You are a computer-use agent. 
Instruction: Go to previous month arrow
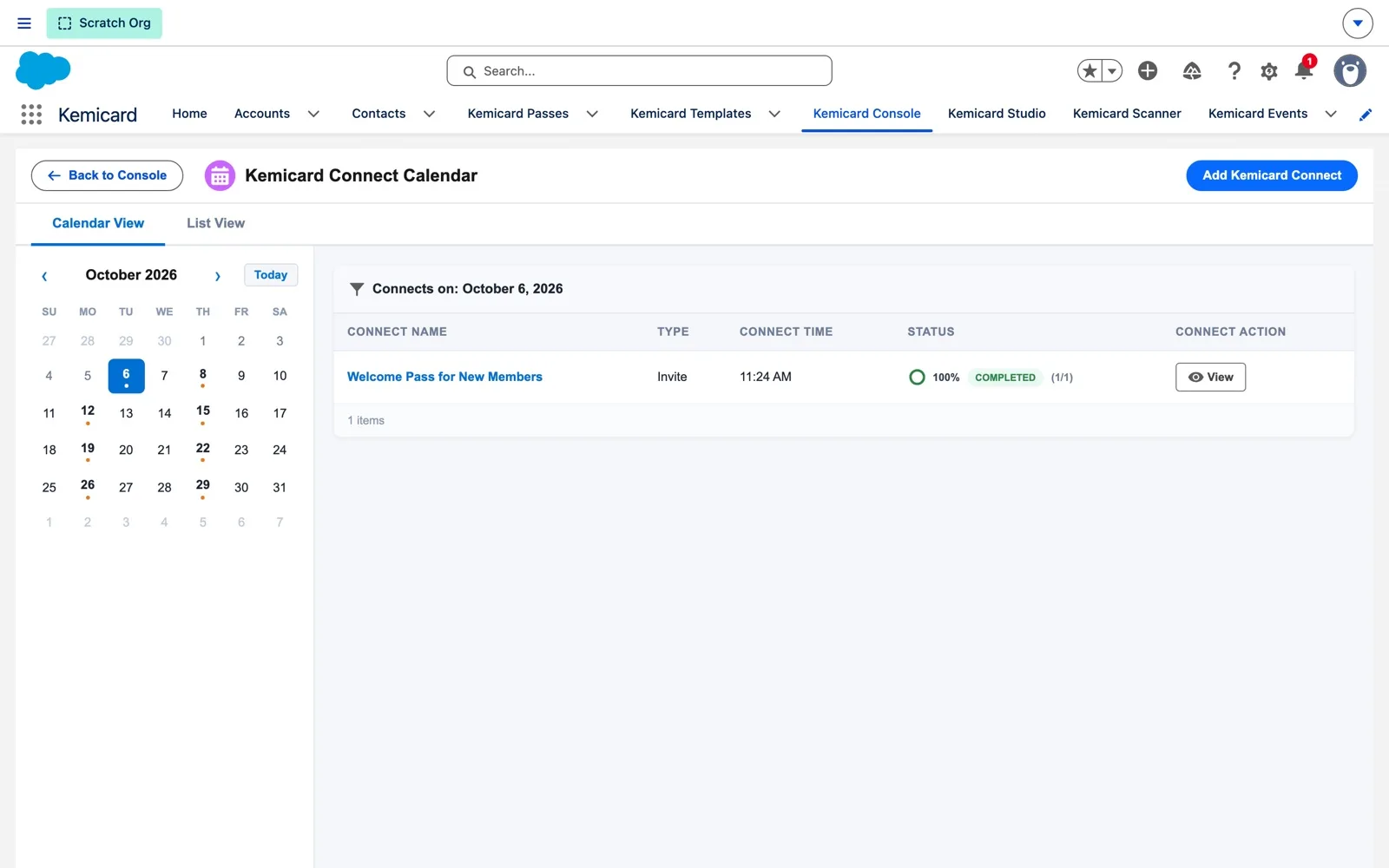pos(44,276)
